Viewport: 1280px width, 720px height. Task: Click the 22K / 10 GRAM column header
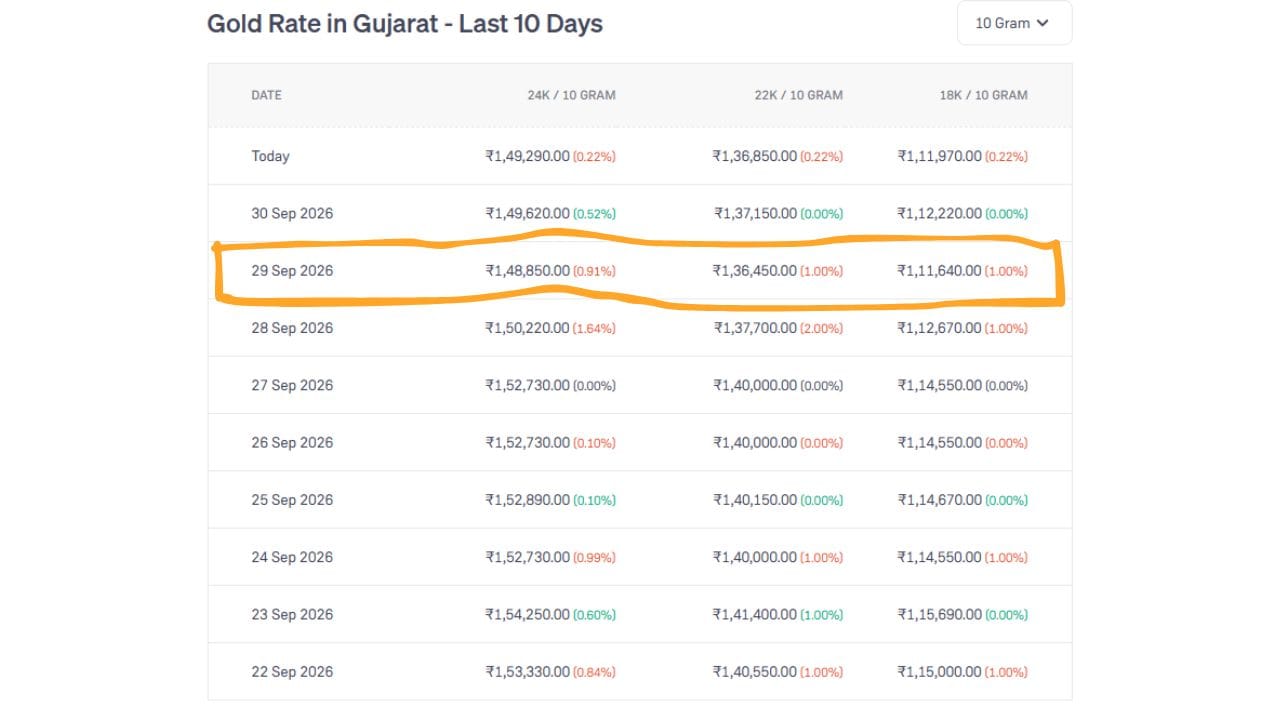(798, 95)
